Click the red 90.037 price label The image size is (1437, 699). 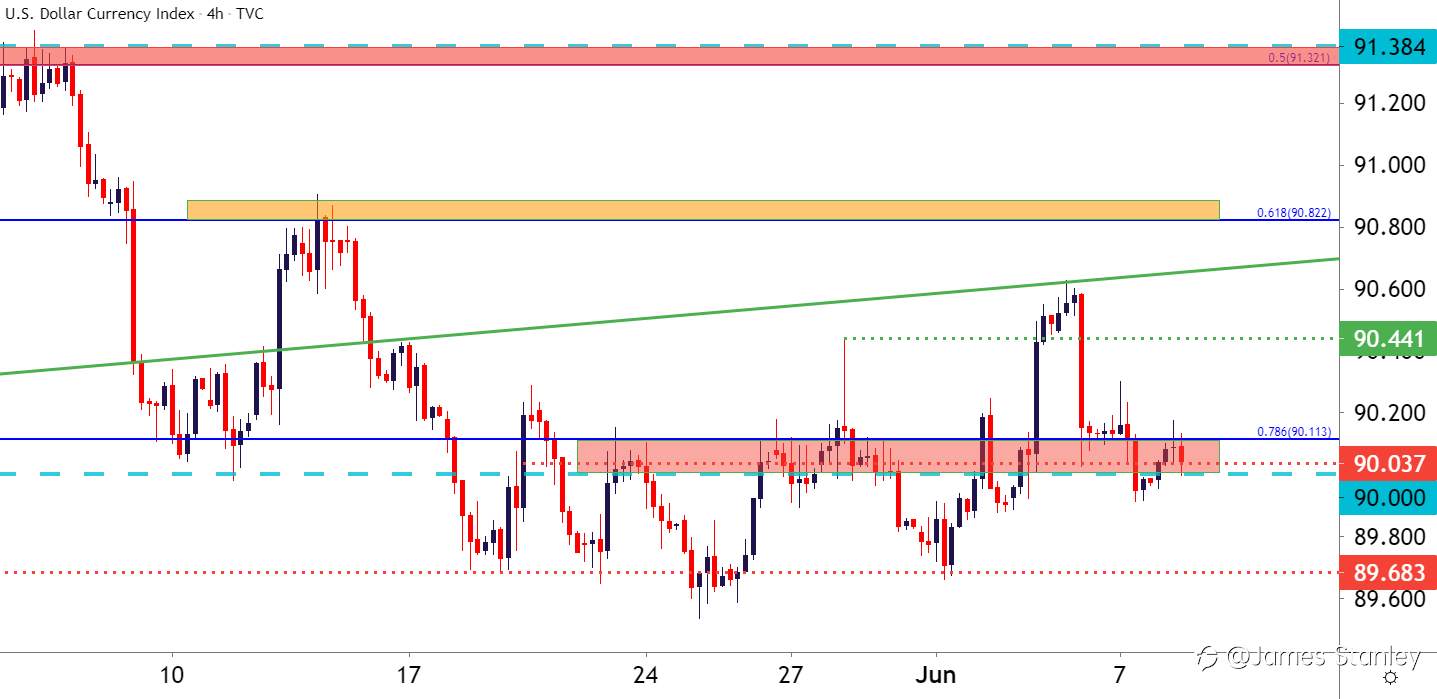tap(1388, 463)
